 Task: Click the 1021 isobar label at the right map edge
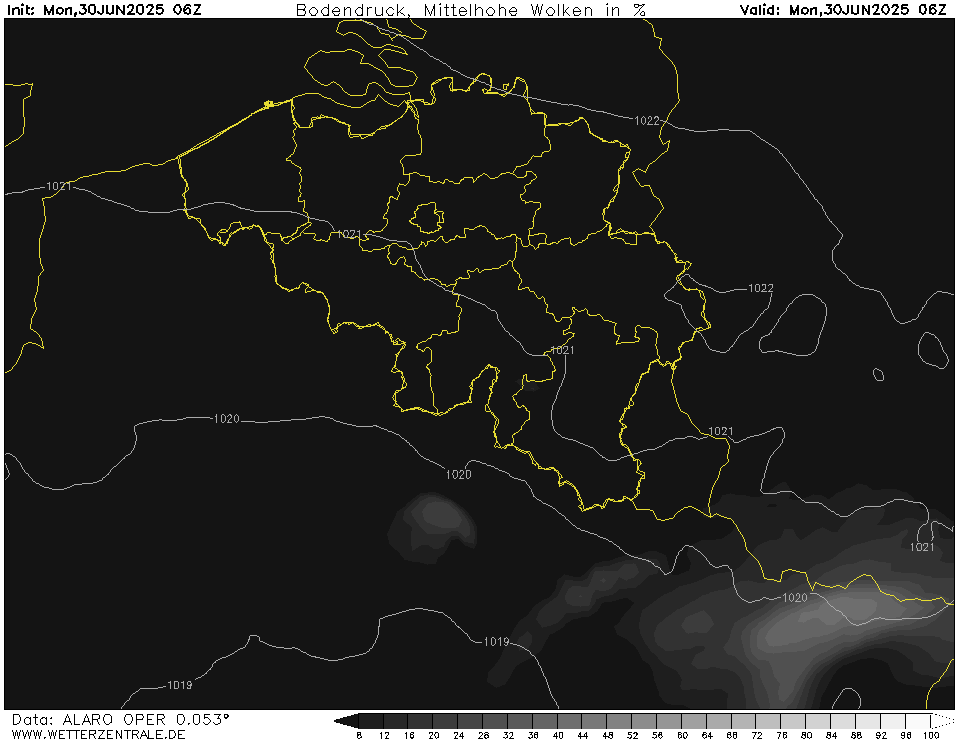(x=922, y=547)
